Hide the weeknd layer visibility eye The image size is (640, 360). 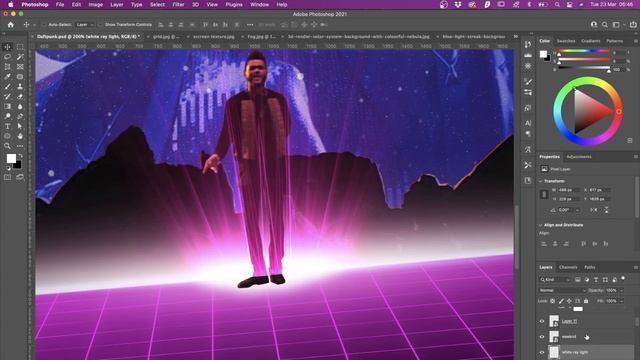(x=542, y=337)
